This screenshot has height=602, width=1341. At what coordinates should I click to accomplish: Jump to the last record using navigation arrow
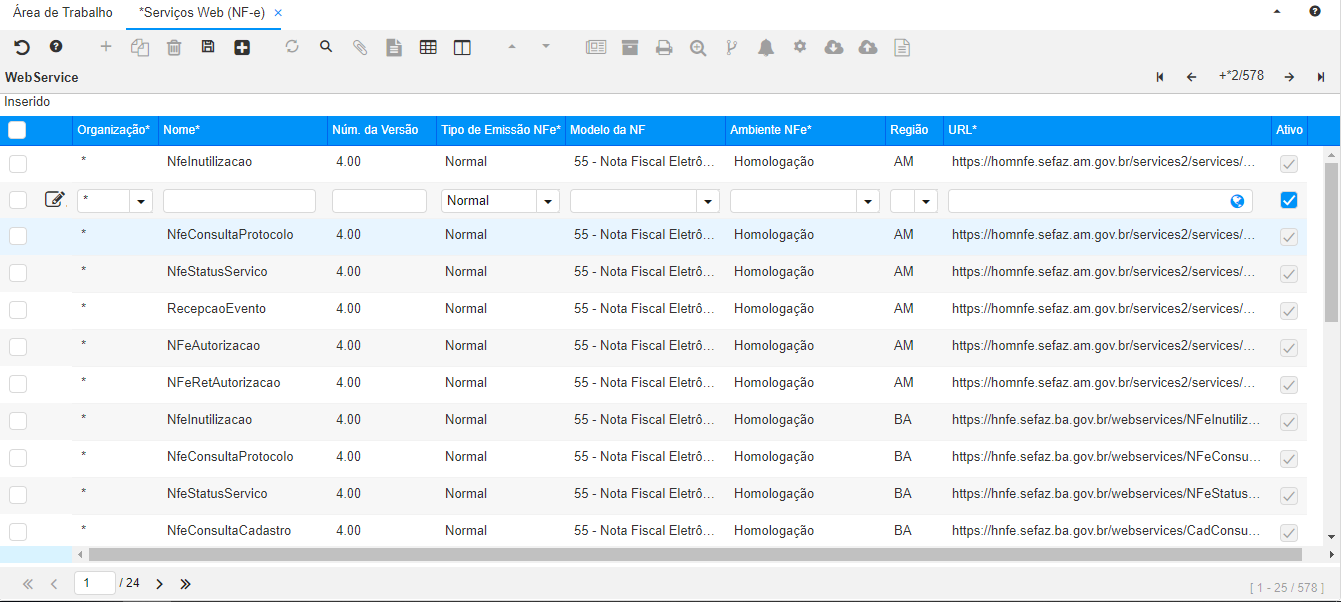tap(1321, 77)
